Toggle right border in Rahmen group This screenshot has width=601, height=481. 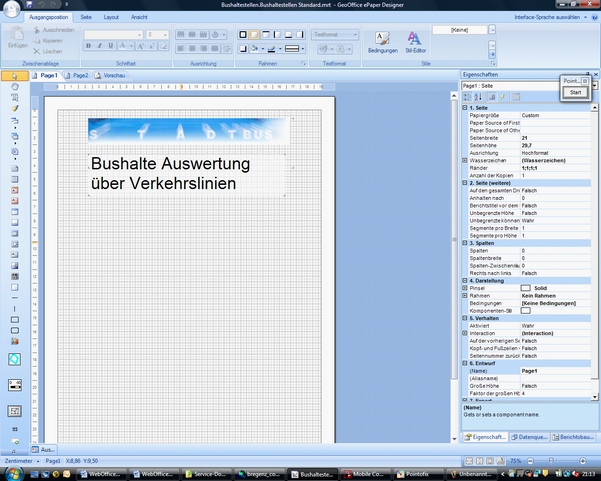click(300, 35)
